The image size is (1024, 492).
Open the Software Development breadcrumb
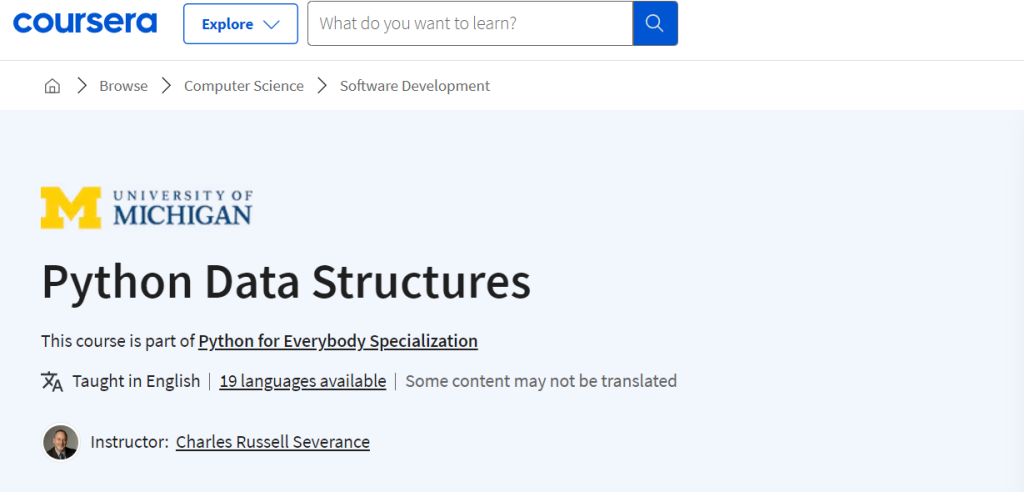pyautogui.click(x=415, y=86)
